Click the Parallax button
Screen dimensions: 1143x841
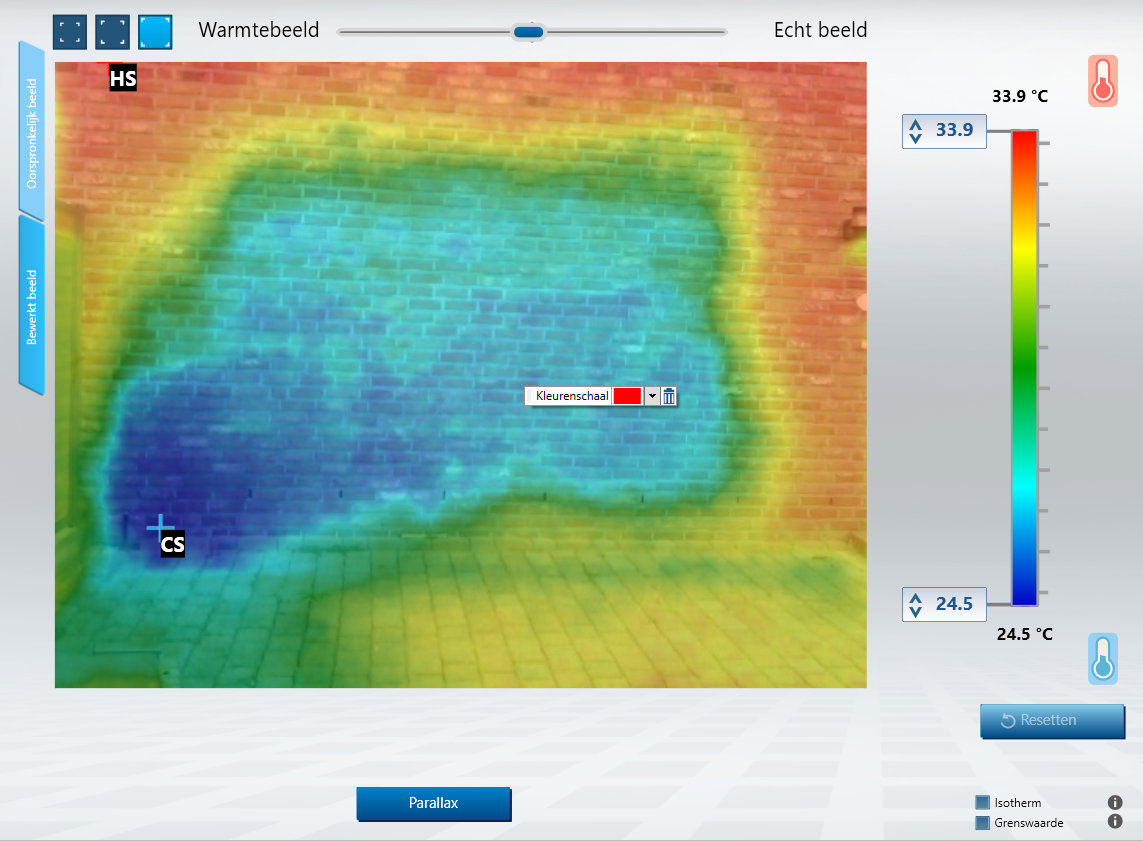433,803
